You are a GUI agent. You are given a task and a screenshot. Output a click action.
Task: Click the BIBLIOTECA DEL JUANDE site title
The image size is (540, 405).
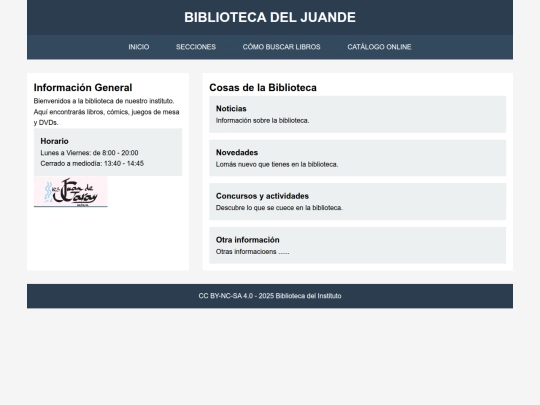pos(270,17)
